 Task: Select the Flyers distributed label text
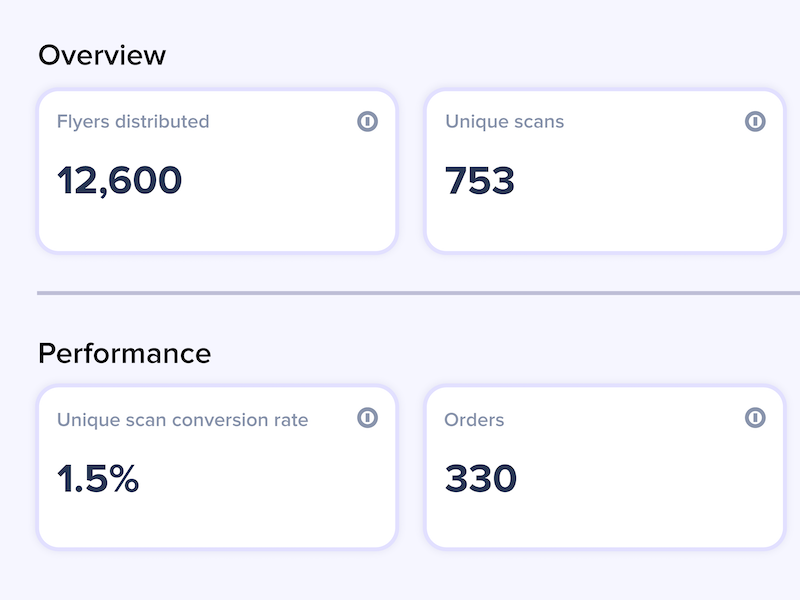tap(133, 122)
